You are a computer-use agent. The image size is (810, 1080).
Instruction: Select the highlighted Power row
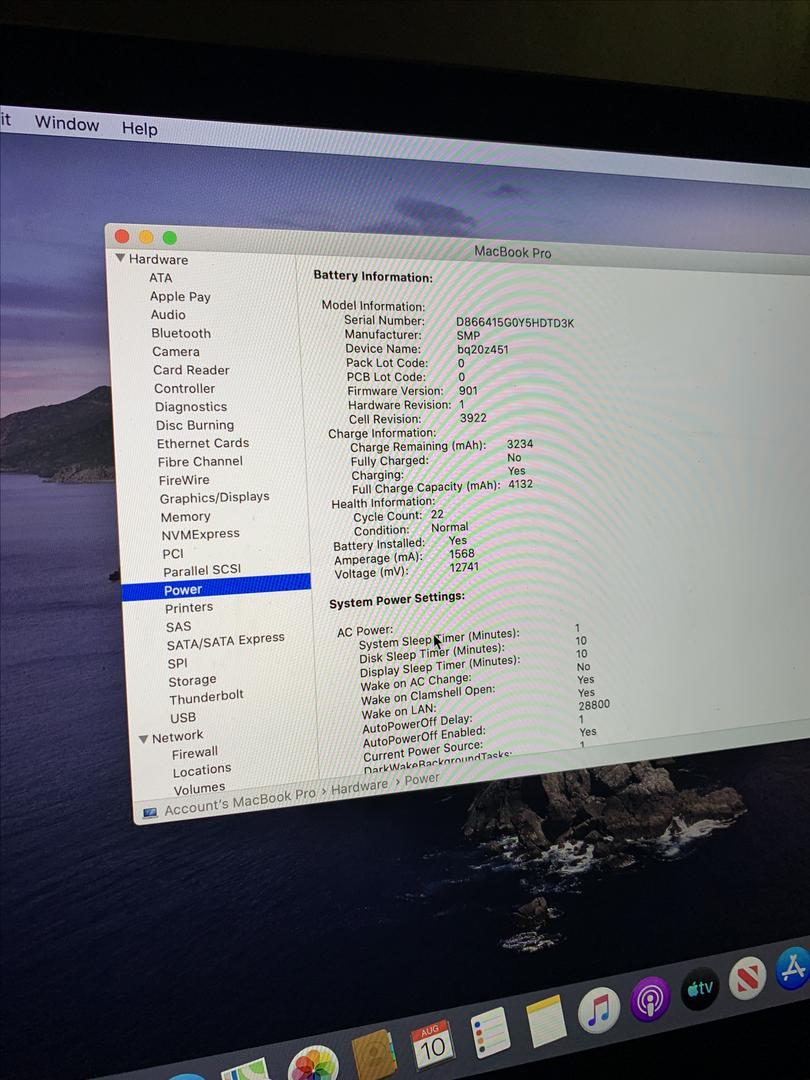coord(216,587)
